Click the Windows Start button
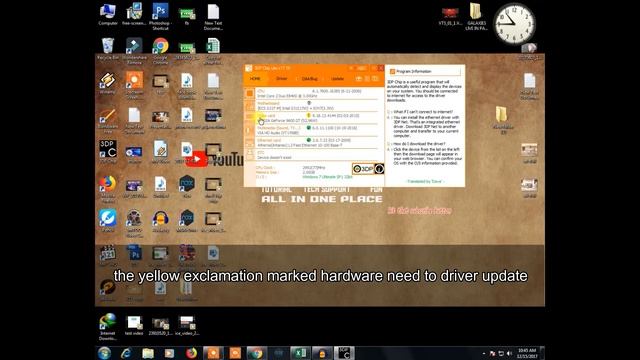Viewport: 640px width, 360px height. coord(104,353)
